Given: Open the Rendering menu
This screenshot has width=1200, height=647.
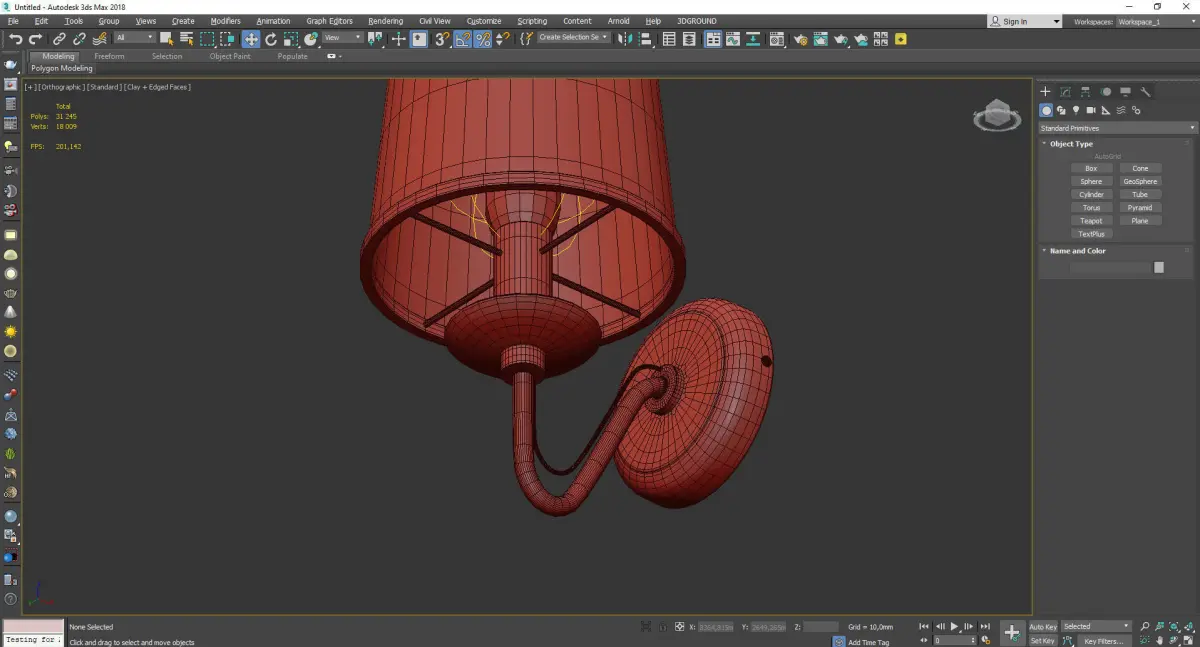Looking at the screenshot, I should coord(385,21).
